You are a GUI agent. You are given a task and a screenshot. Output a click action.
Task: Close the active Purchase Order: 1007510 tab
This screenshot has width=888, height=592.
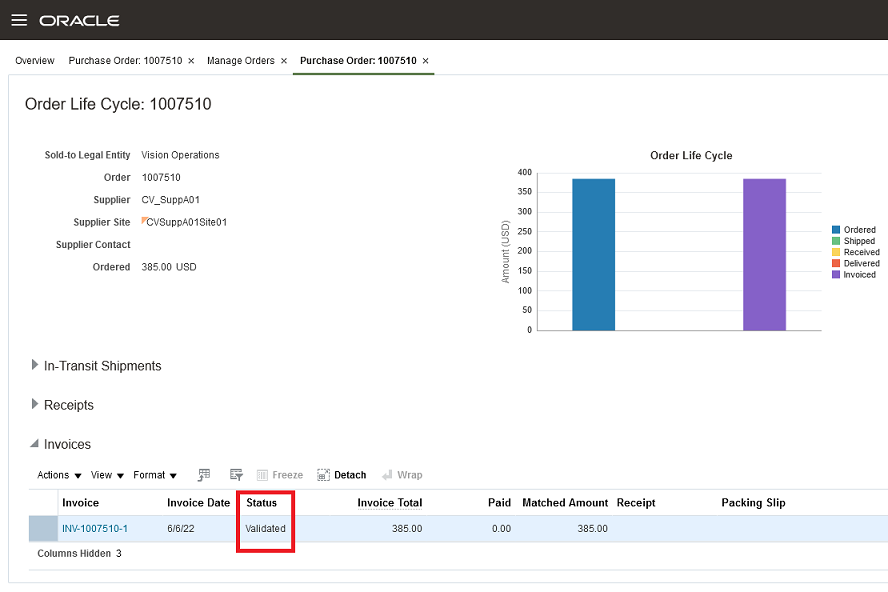click(426, 61)
